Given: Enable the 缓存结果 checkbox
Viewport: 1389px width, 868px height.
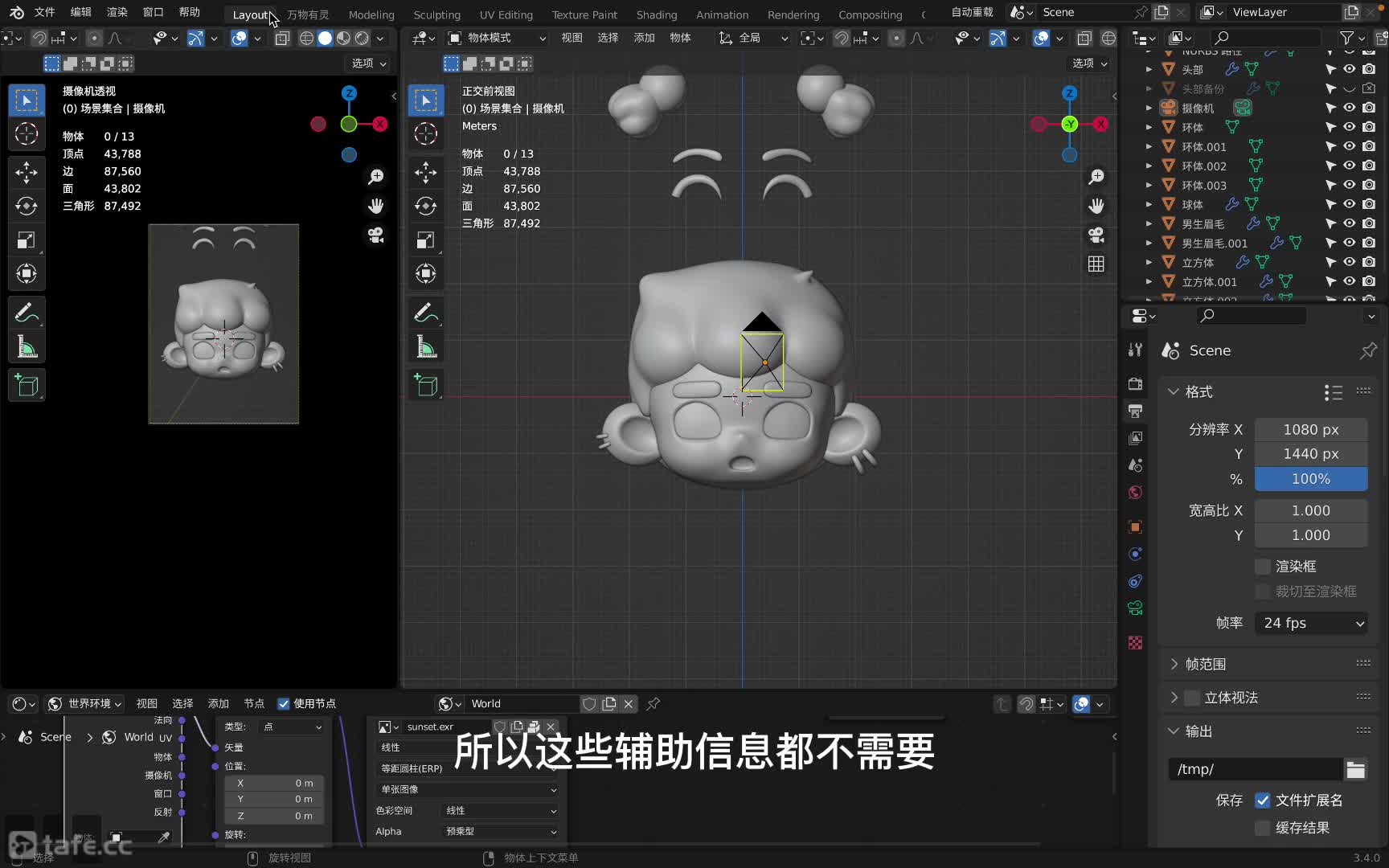Looking at the screenshot, I should [x=1263, y=828].
